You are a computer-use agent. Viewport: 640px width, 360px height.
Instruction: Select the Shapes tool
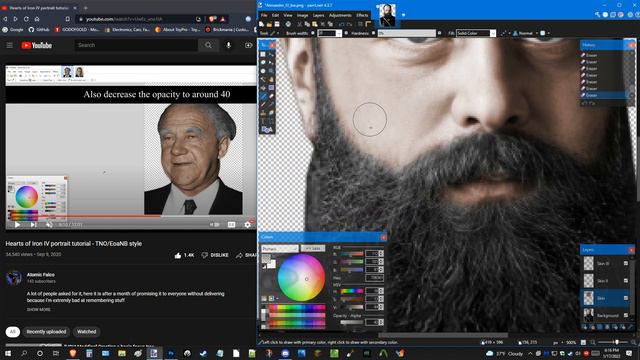click(x=267, y=130)
